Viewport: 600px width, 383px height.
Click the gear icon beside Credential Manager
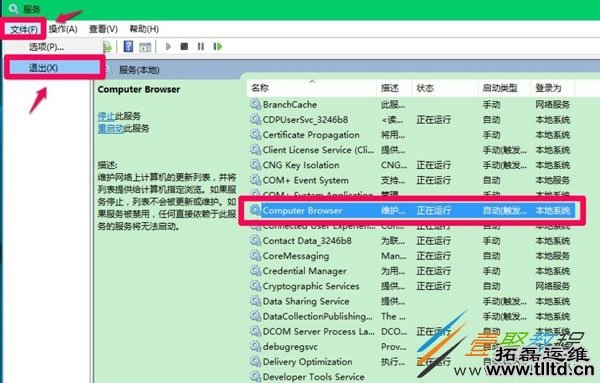[x=255, y=271]
